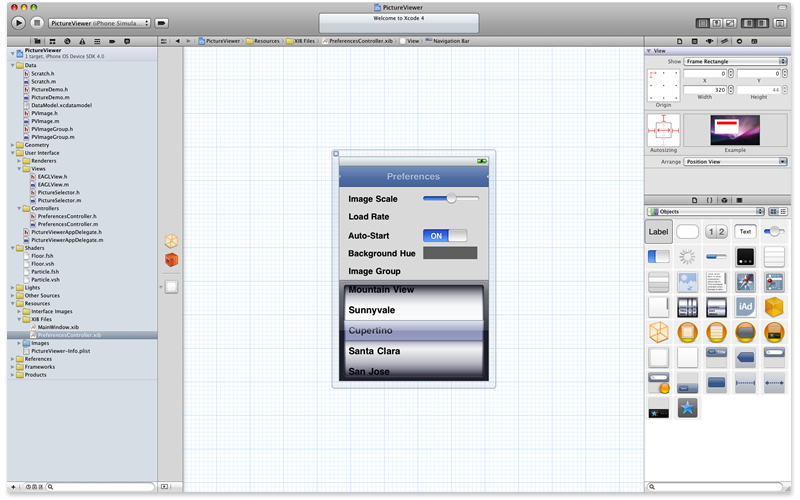Click the Preferences navigation bar title
800x500 pixels.
click(x=413, y=177)
